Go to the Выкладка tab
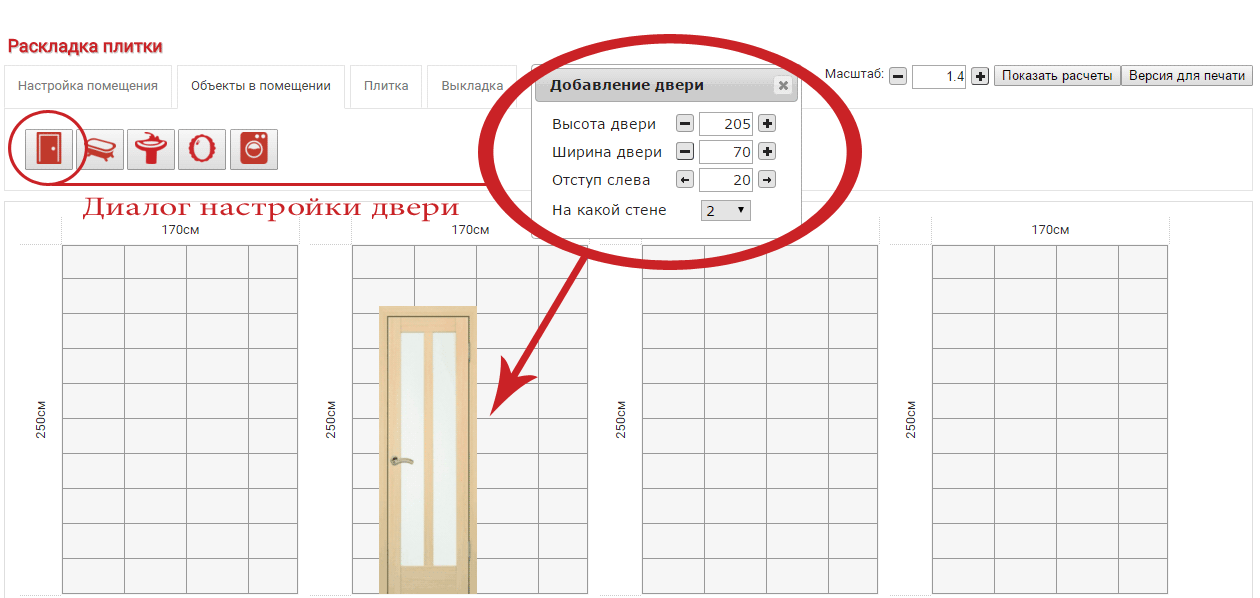The image size is (1260, 598). (x=472, y=86)
